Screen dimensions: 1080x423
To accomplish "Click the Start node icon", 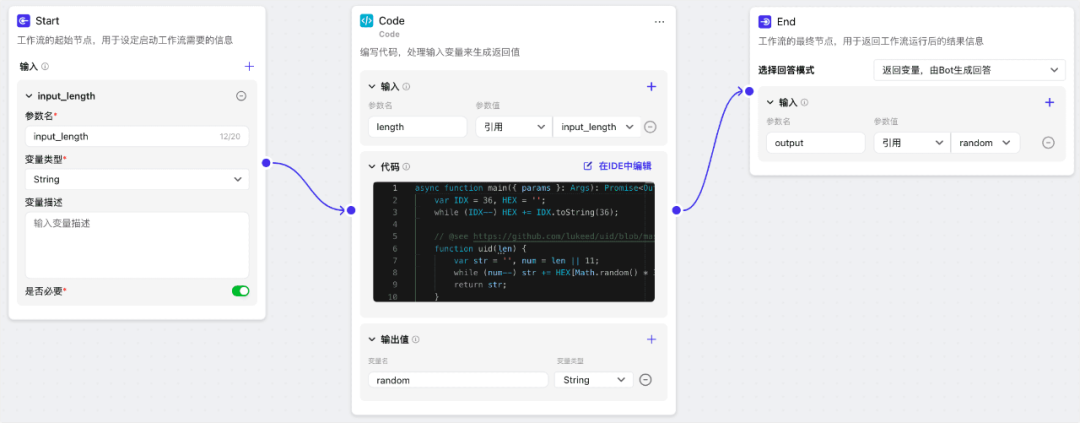I will pos(23,21).
